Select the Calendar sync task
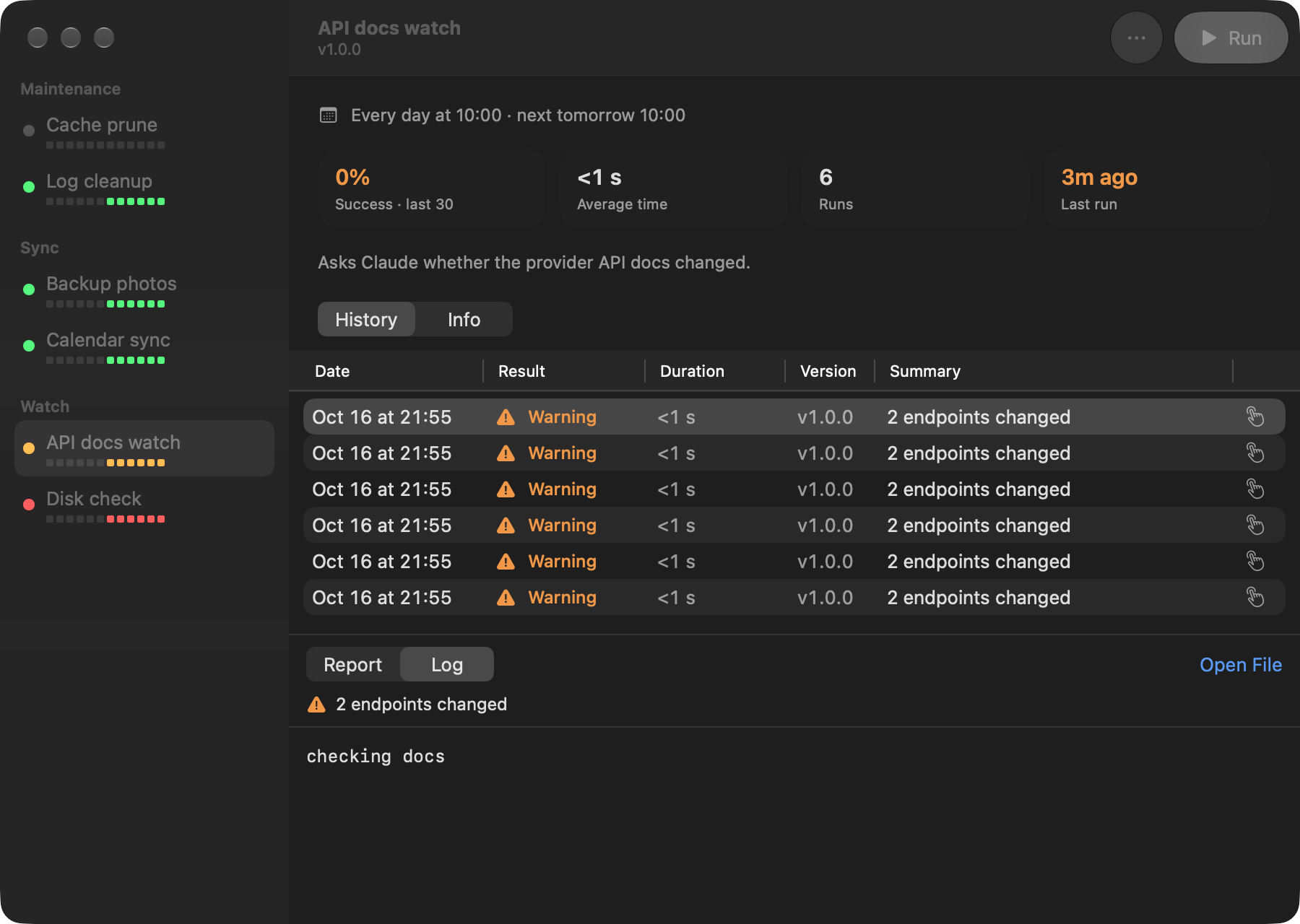This screenshot has width=1300, height=924. pyautogui.click(x=144, y=346)
